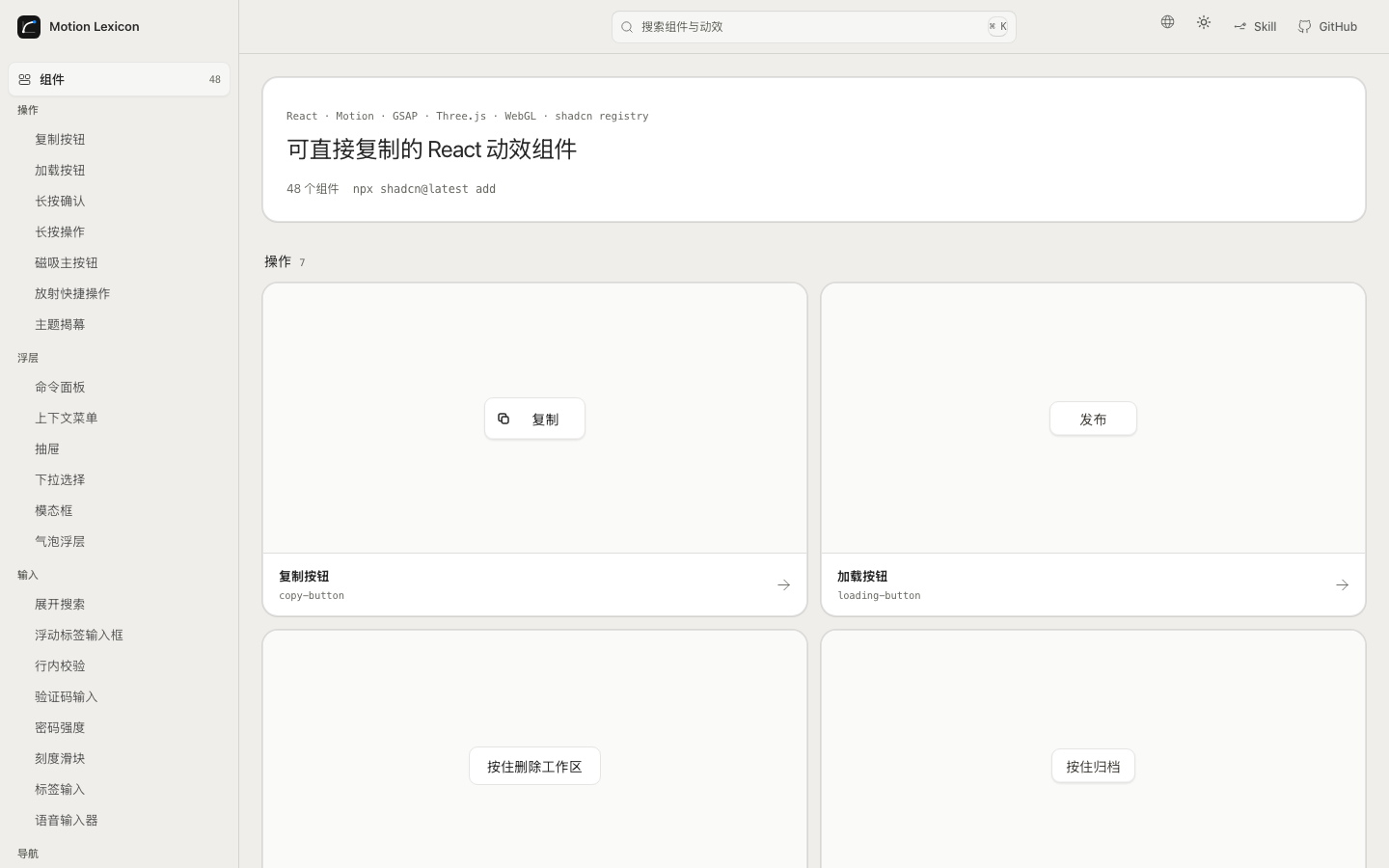Image resolution: width=1389 pixels, height=868 pixels.
Task: Select the 组件 sidebar section
Action: [x=119, y=80]
